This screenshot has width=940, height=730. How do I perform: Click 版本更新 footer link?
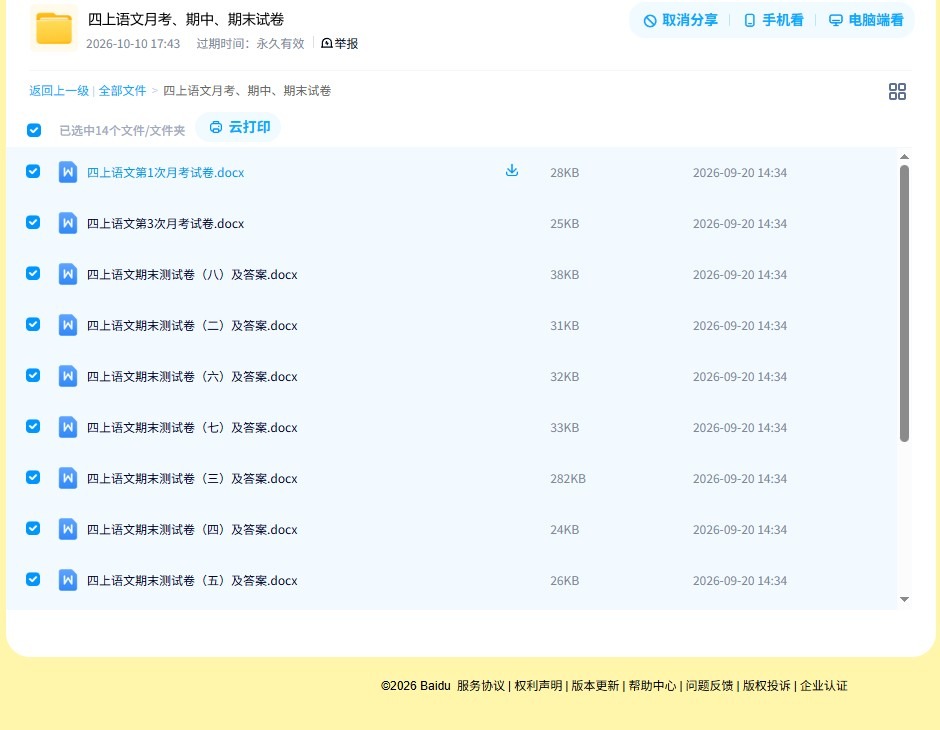(x=595, y=686)
